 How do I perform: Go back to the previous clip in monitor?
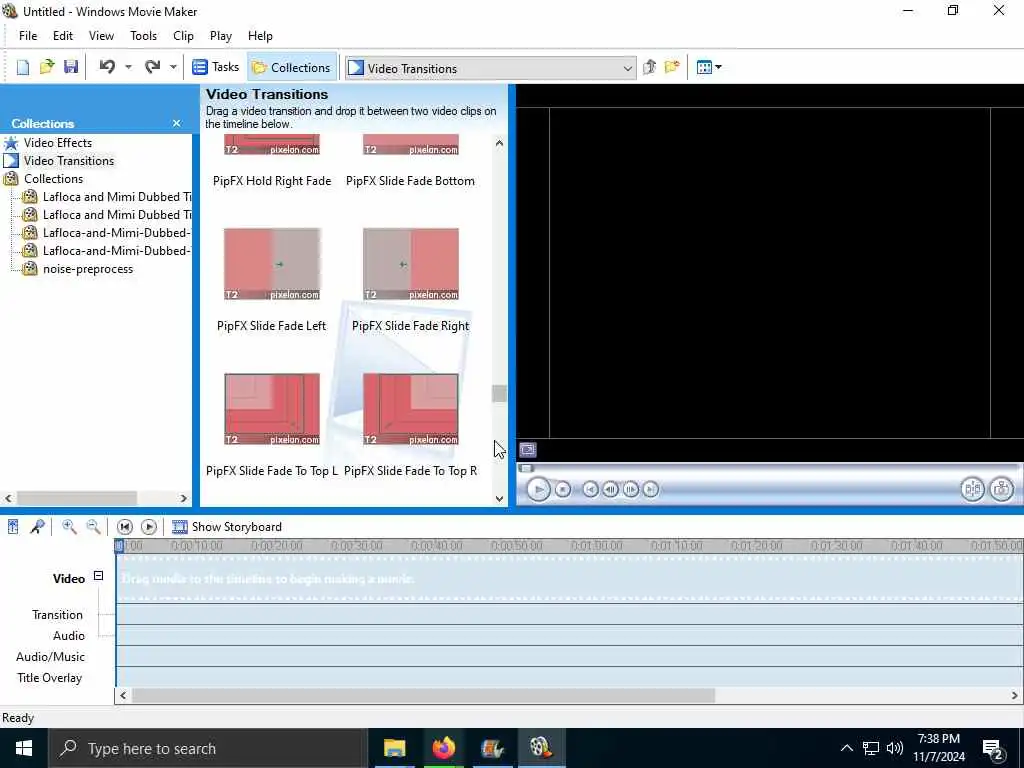(590, 489)
